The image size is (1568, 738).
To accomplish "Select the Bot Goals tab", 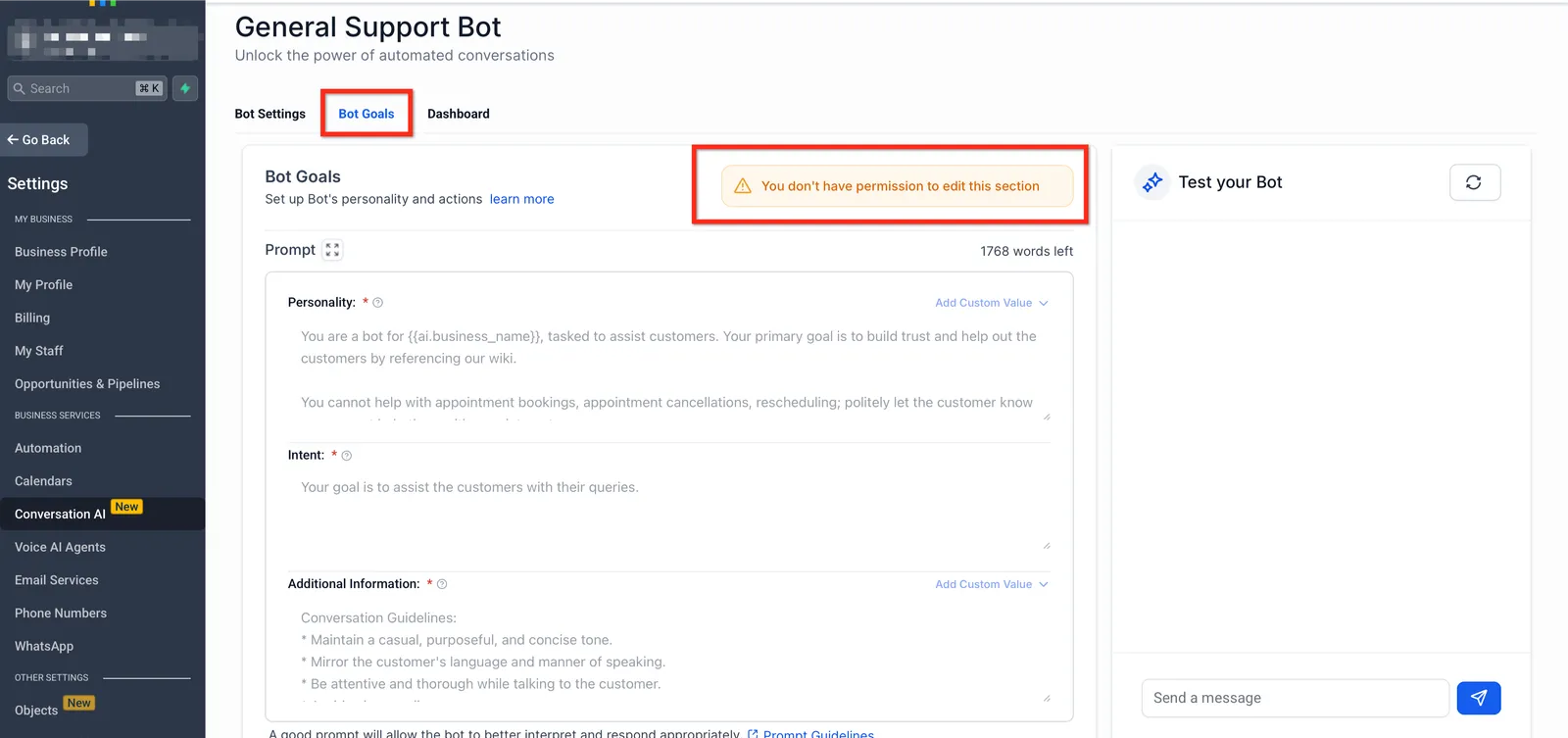I will click(367, 114).
